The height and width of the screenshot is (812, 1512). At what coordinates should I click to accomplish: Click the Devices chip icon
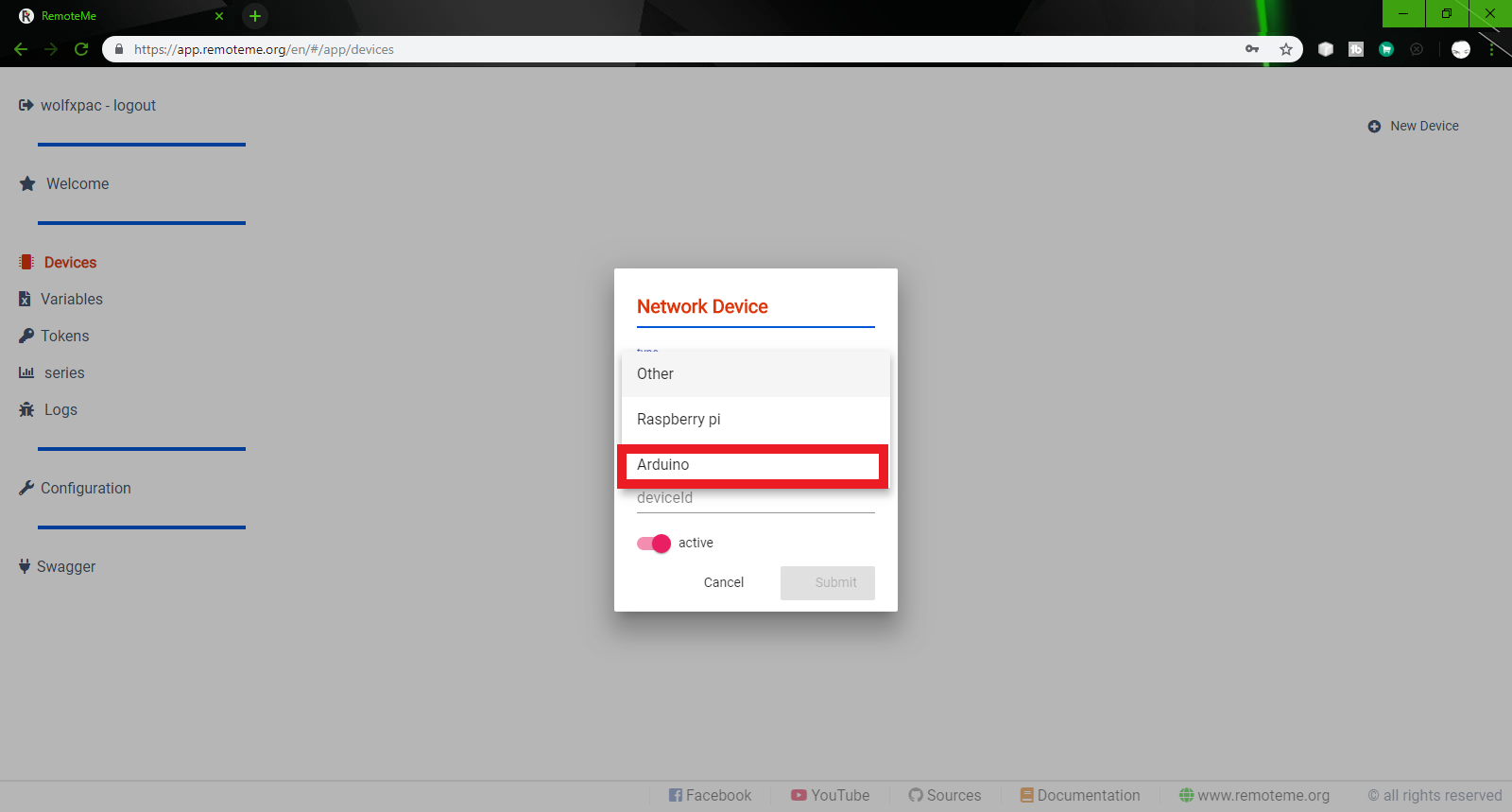26,262
